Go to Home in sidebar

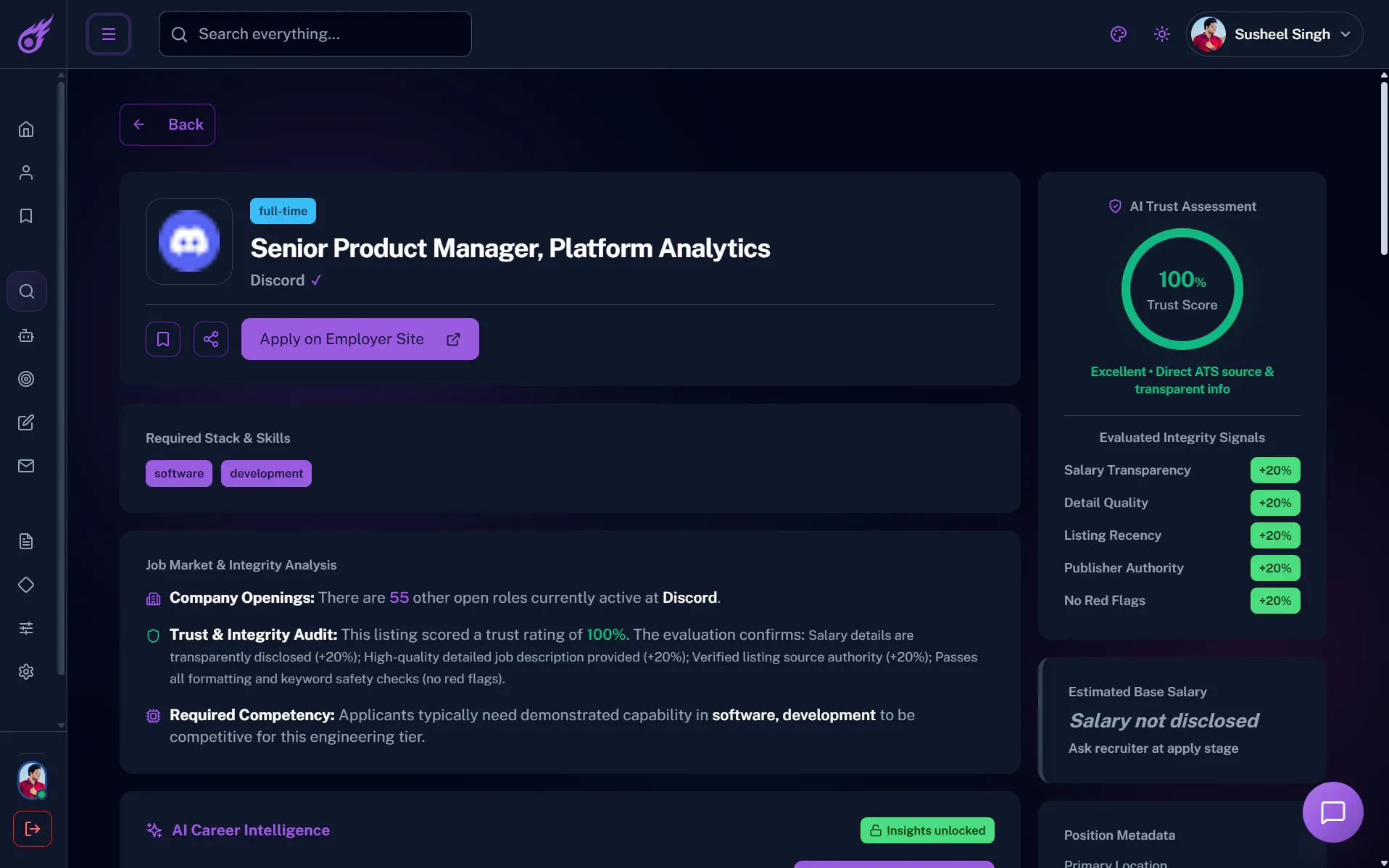[26, 129]
